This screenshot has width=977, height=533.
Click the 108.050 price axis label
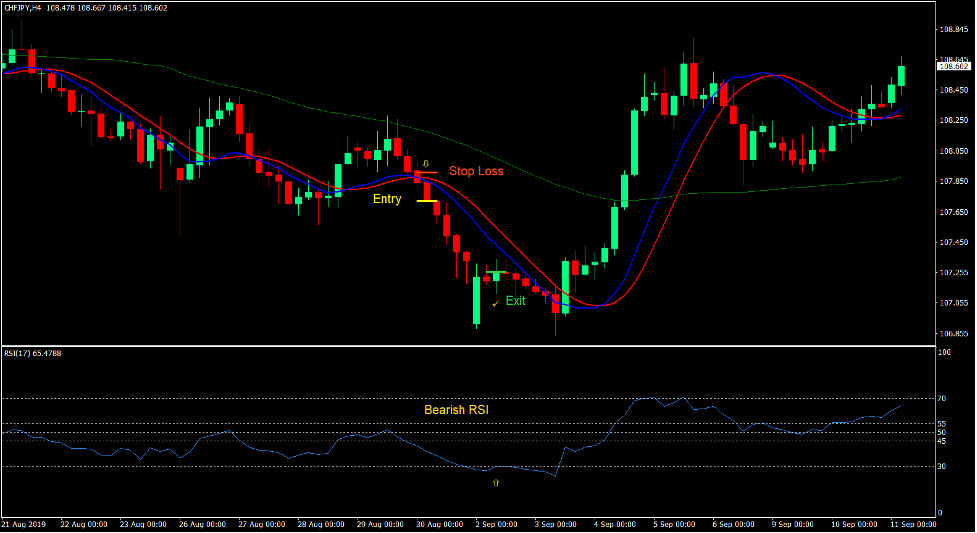pyautogui.click(x=954, y=151)
